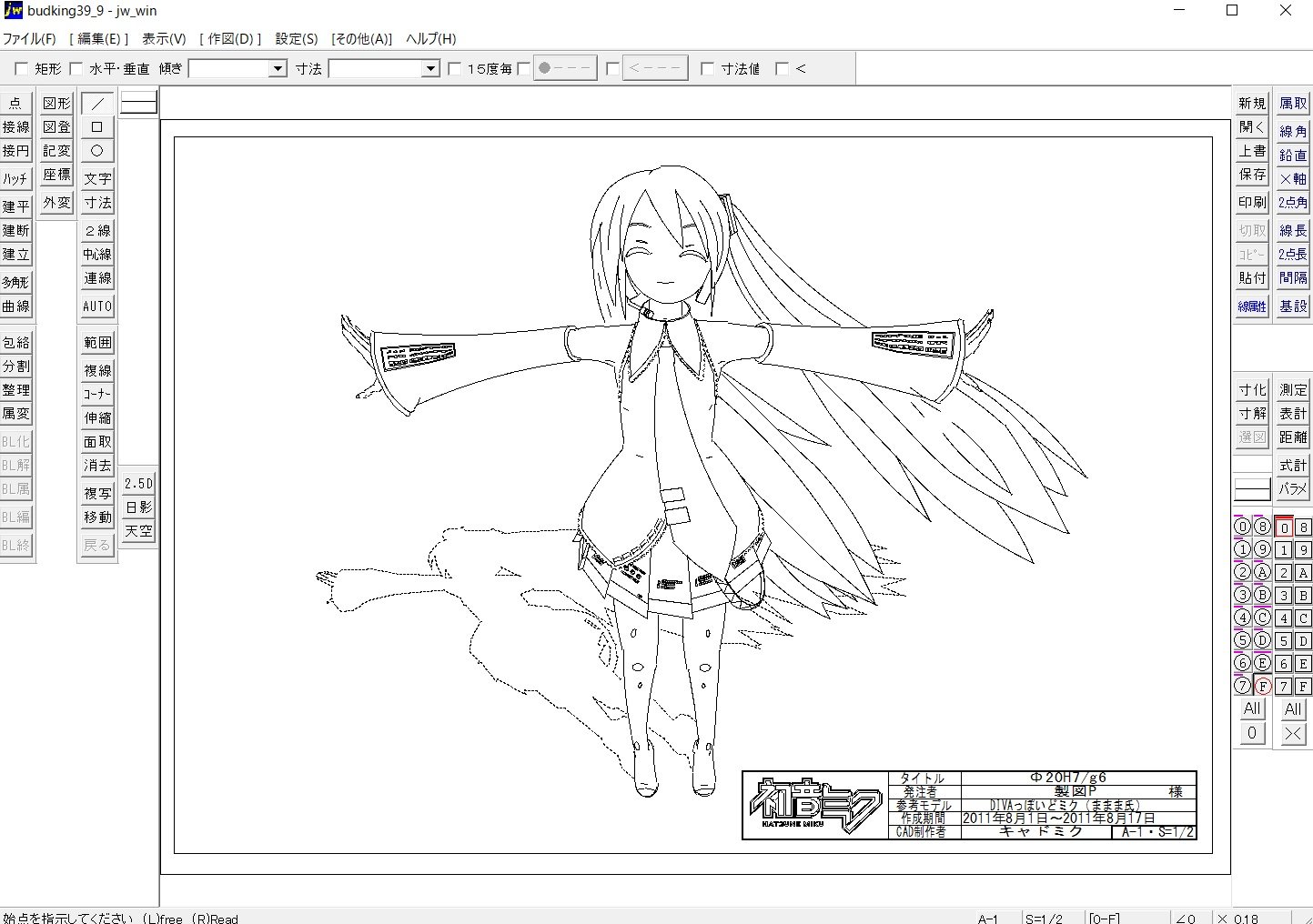Open the 設定(S) menu
This screenshot has height=924, width=1313.
[x=297, y=39]
